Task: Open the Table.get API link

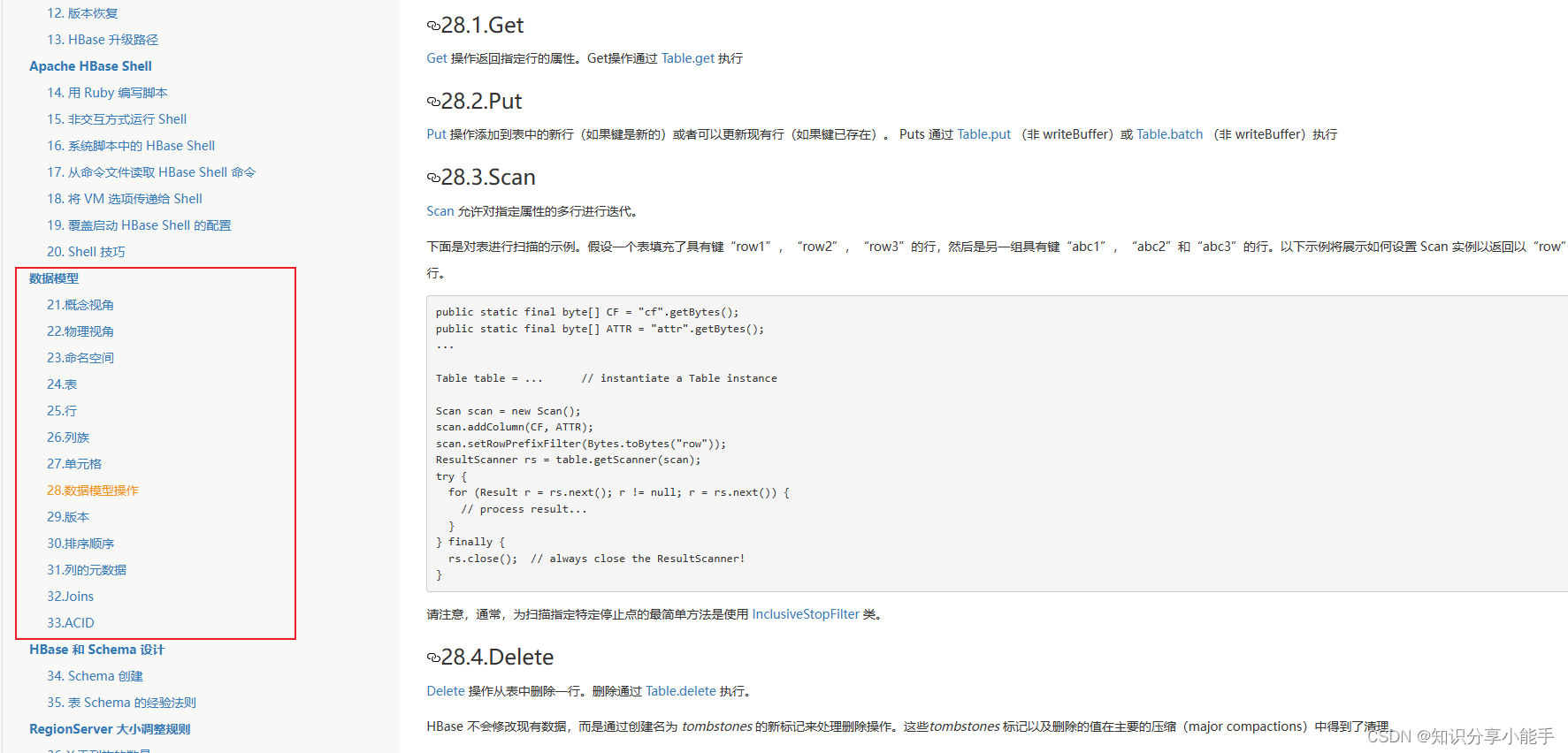Action: pyautogui.click(x=688, y=58)
